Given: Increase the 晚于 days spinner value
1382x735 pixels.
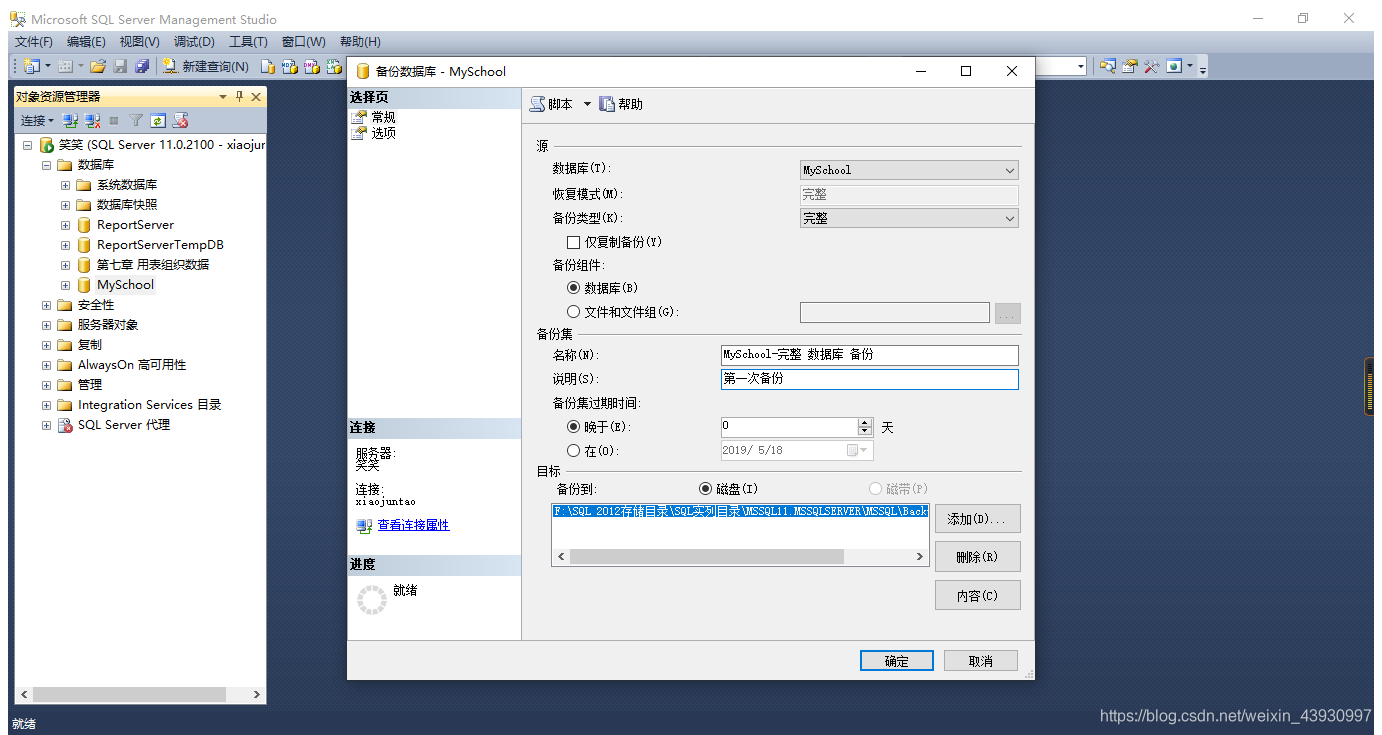Looking at the screenshot, I should (x=865, y=422).
